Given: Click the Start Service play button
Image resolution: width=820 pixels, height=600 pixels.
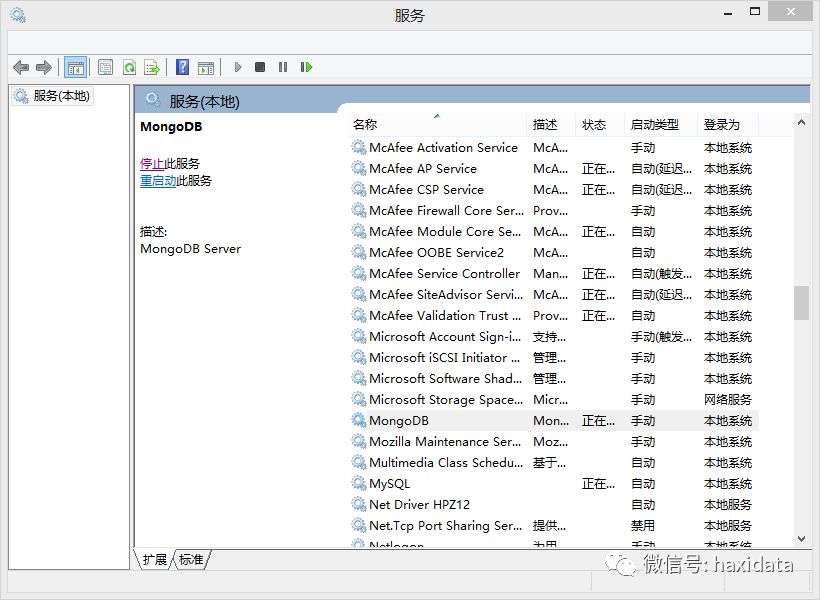Looking at the screenshot, I should [237, 67].
